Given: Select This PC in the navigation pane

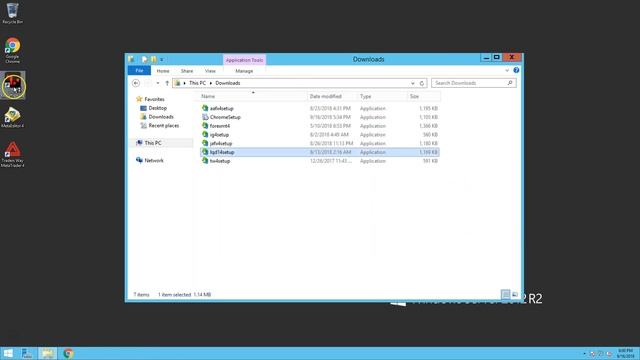Looking at the screenshot, I should [x=153, y=143].
